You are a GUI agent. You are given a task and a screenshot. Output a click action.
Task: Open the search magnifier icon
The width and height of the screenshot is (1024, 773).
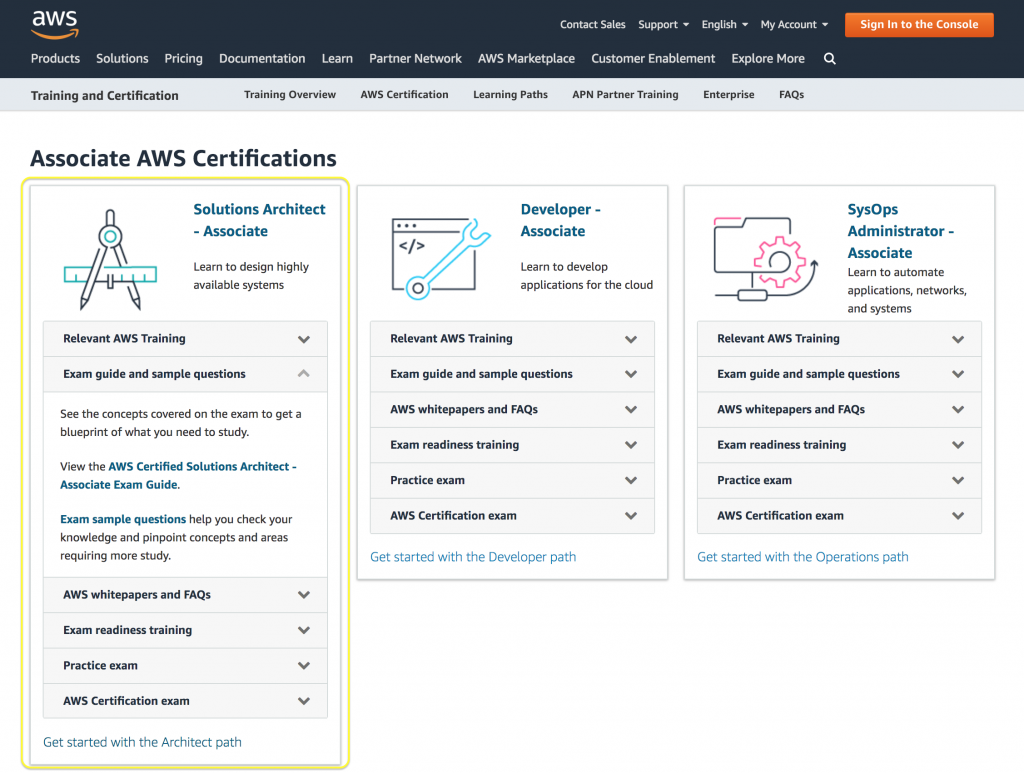click(829, 59)
